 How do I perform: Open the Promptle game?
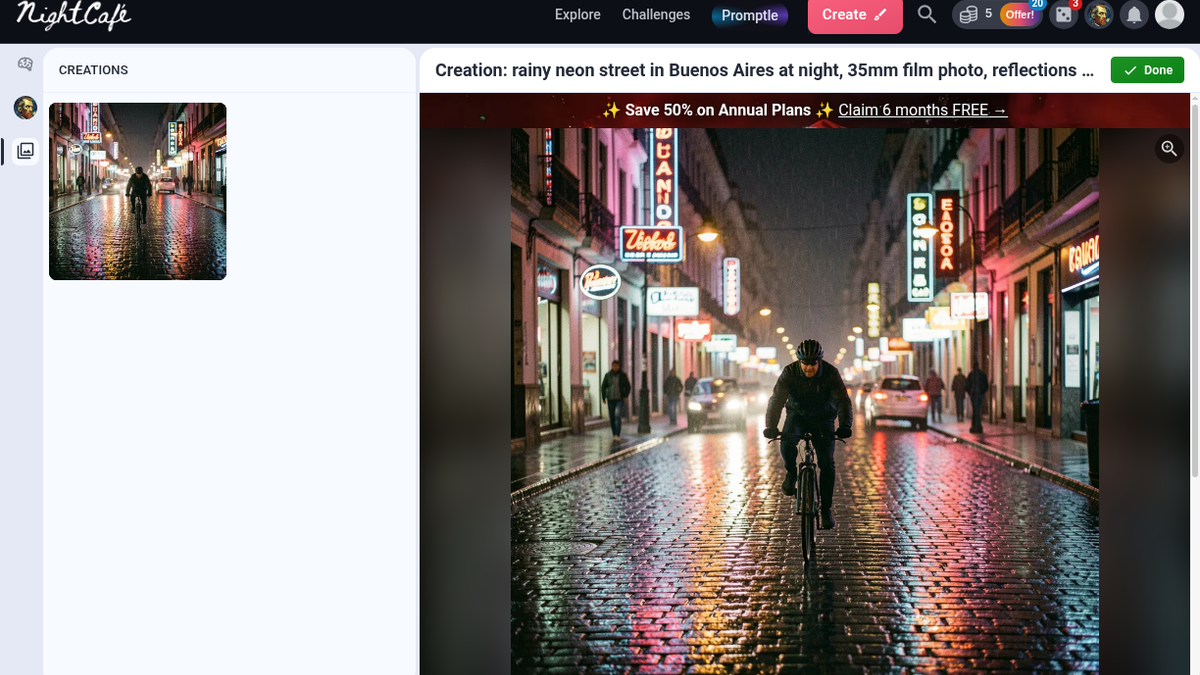pyautogui.click(x=750, y=15)
